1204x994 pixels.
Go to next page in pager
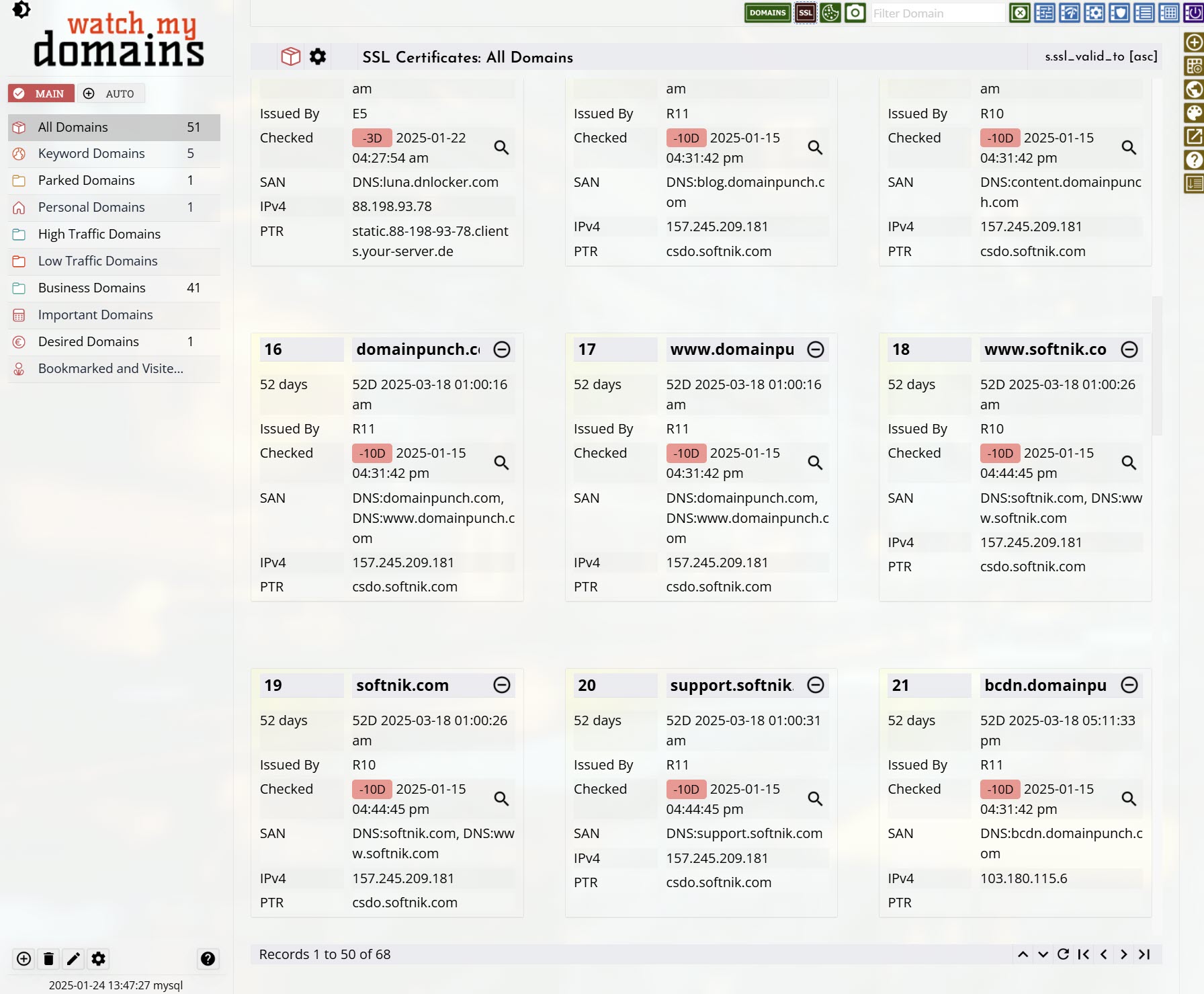1123,954
